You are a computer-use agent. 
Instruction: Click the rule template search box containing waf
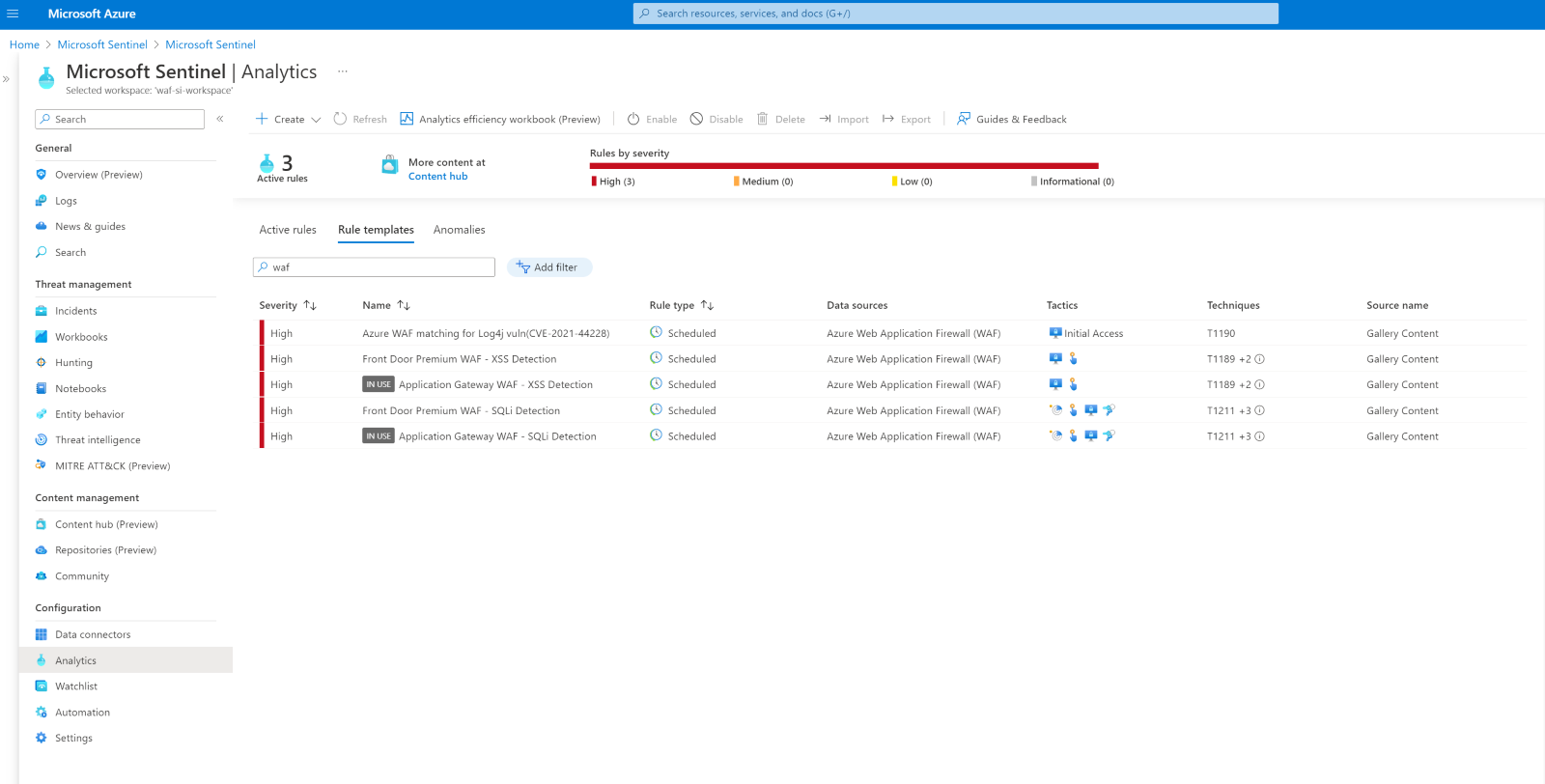coord(374,267)
